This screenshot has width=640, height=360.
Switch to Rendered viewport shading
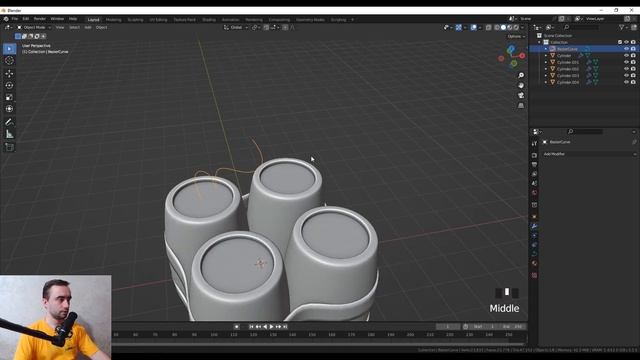click(516, 27)
